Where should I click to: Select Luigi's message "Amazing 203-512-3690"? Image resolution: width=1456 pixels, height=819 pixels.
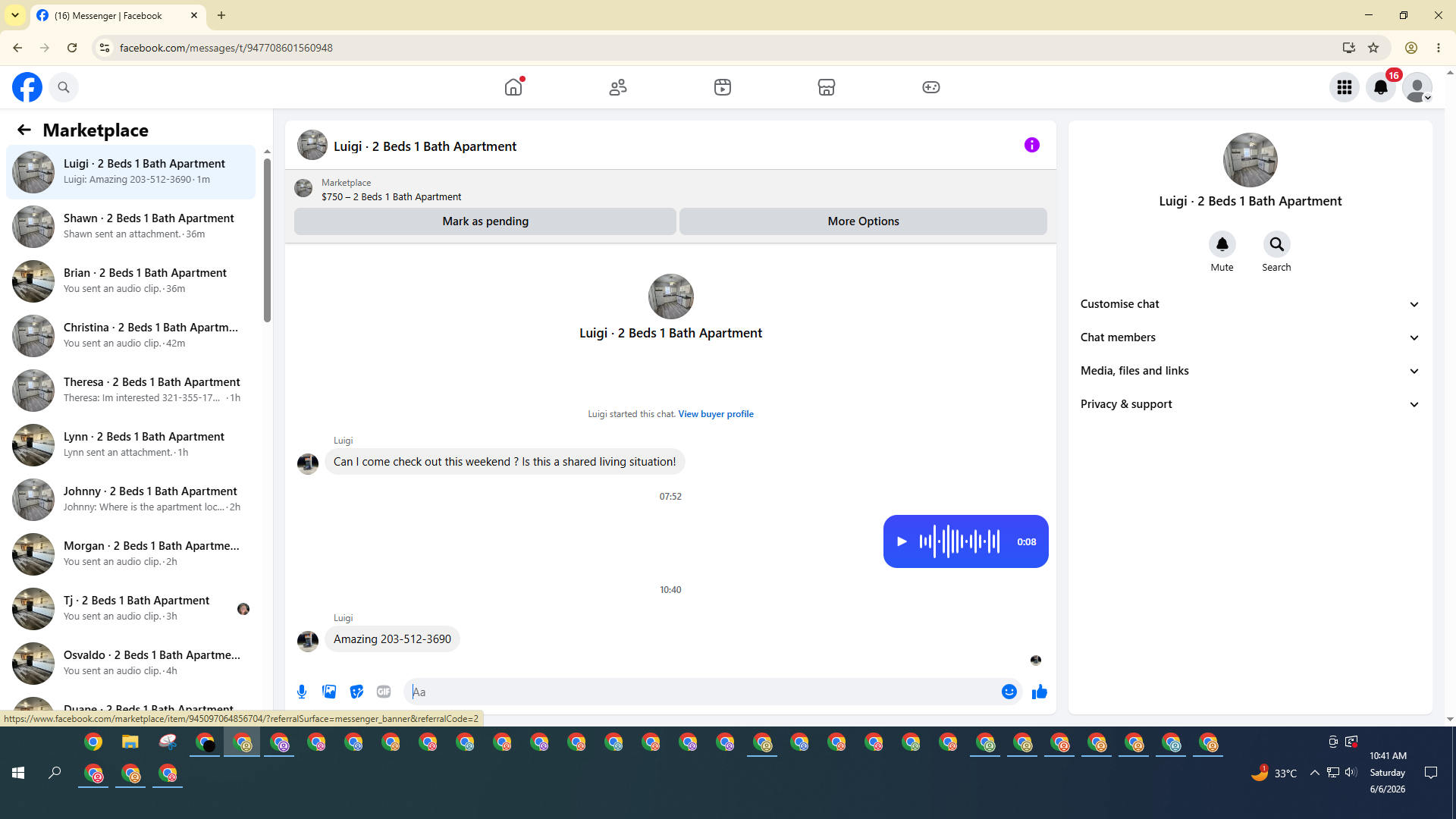[392, 639]
